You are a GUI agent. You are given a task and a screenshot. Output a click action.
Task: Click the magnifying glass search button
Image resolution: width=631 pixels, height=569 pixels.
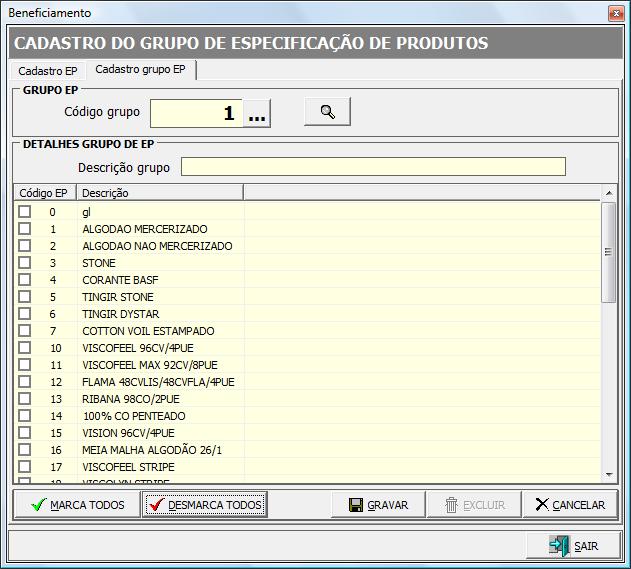[x=328, y=112]
